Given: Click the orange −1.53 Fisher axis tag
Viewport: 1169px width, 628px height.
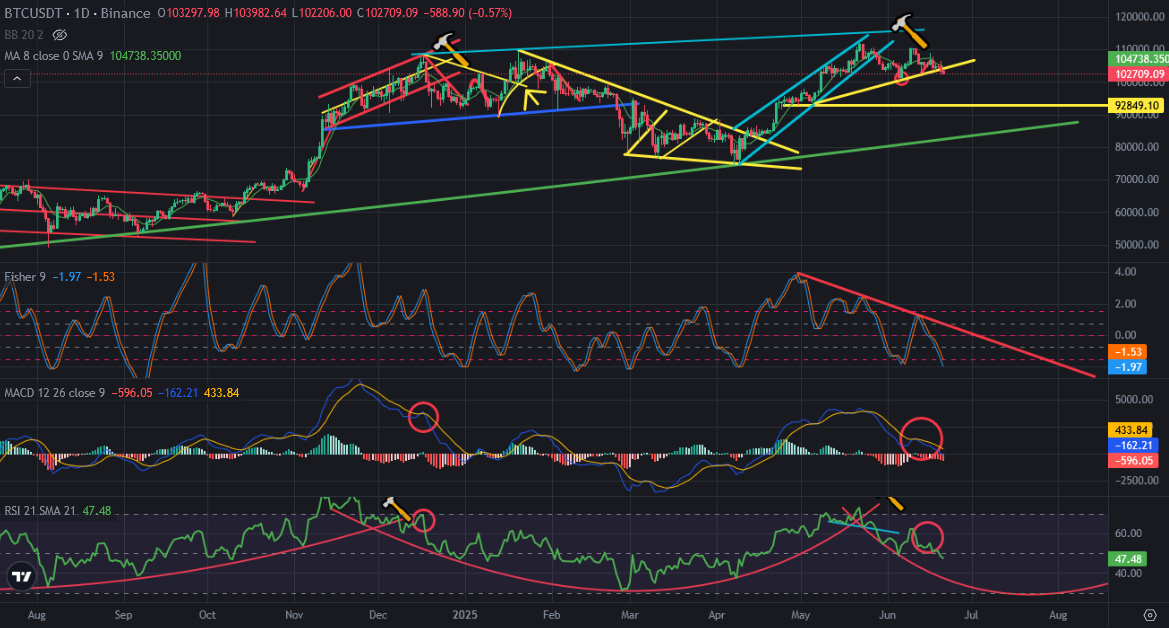Looking at the screenshot, I should (x=1128, y=352).
